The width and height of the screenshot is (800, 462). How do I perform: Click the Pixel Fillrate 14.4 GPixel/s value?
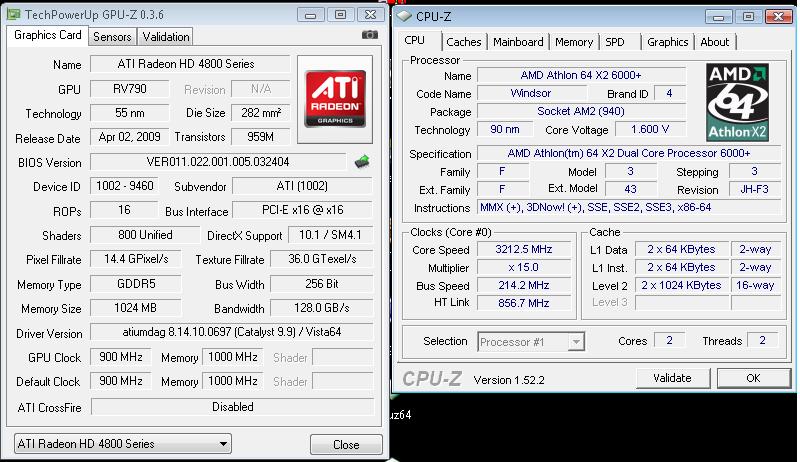136,259
